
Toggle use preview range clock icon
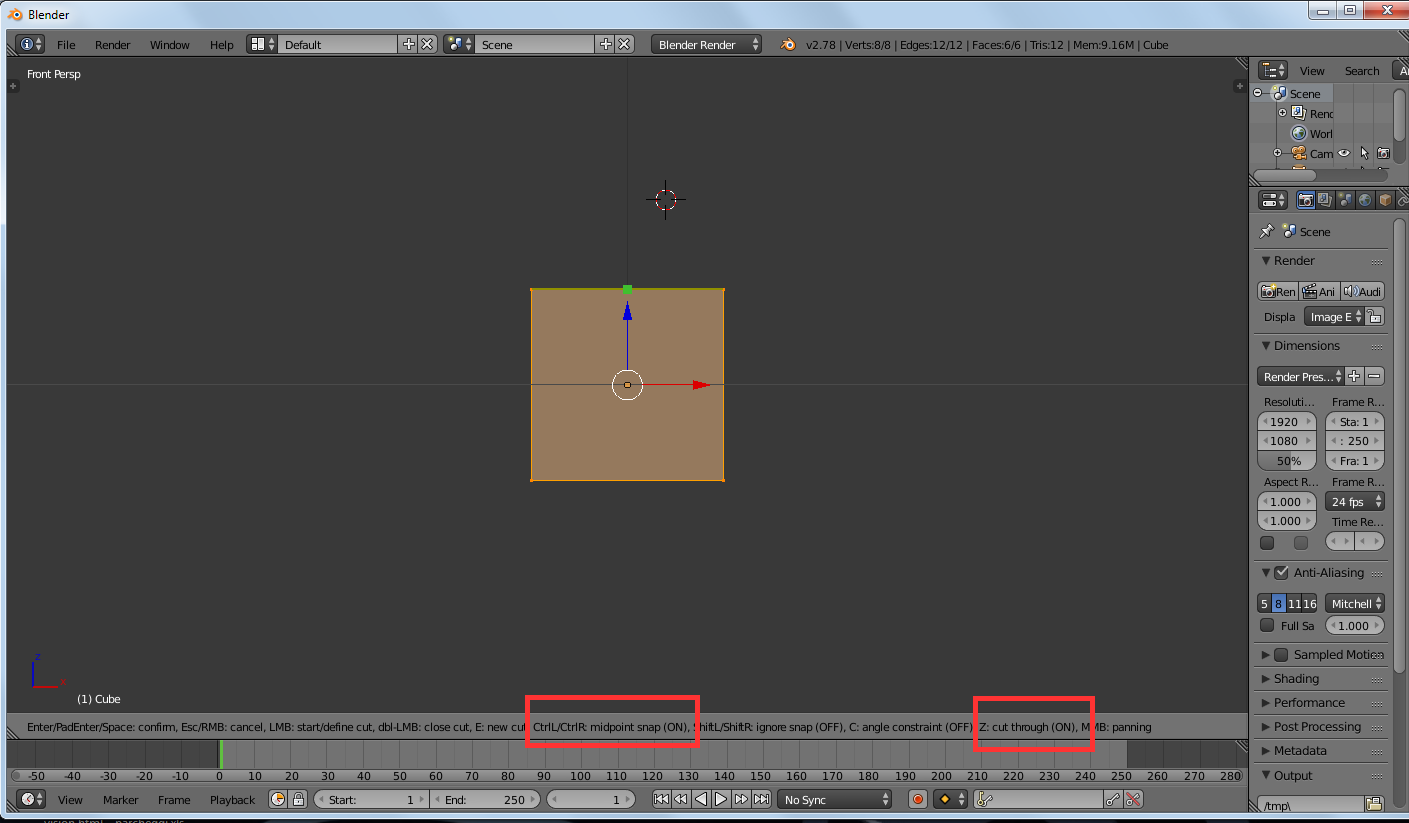[x=278, y=799]
